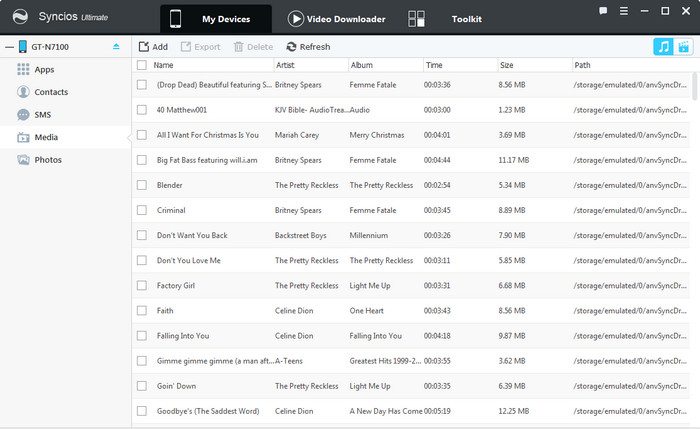Select the song name 'Goin' Down'

pyautogui.click(x=176, y=386)
